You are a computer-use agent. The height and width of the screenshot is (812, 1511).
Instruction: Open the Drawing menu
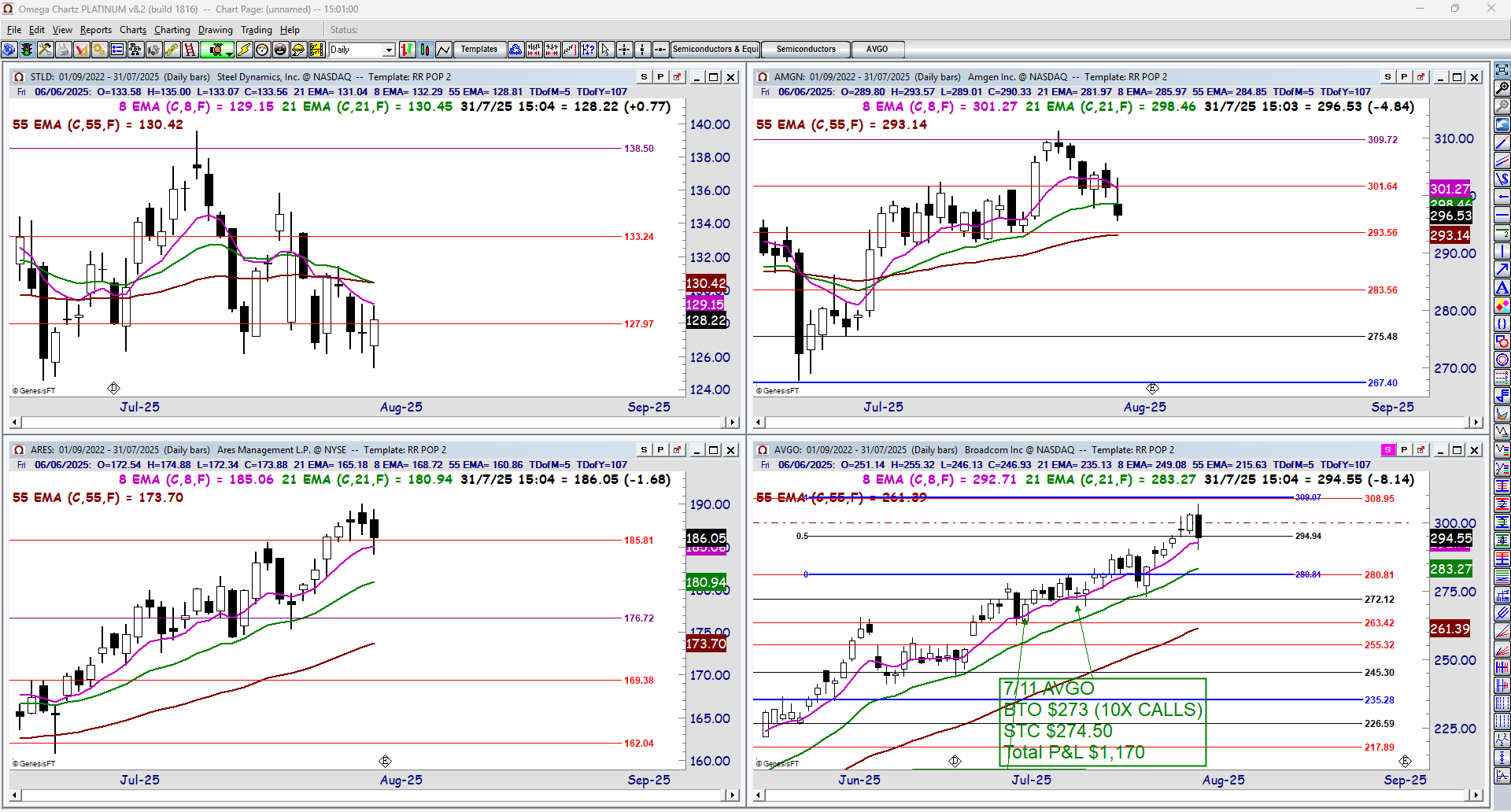216,30
